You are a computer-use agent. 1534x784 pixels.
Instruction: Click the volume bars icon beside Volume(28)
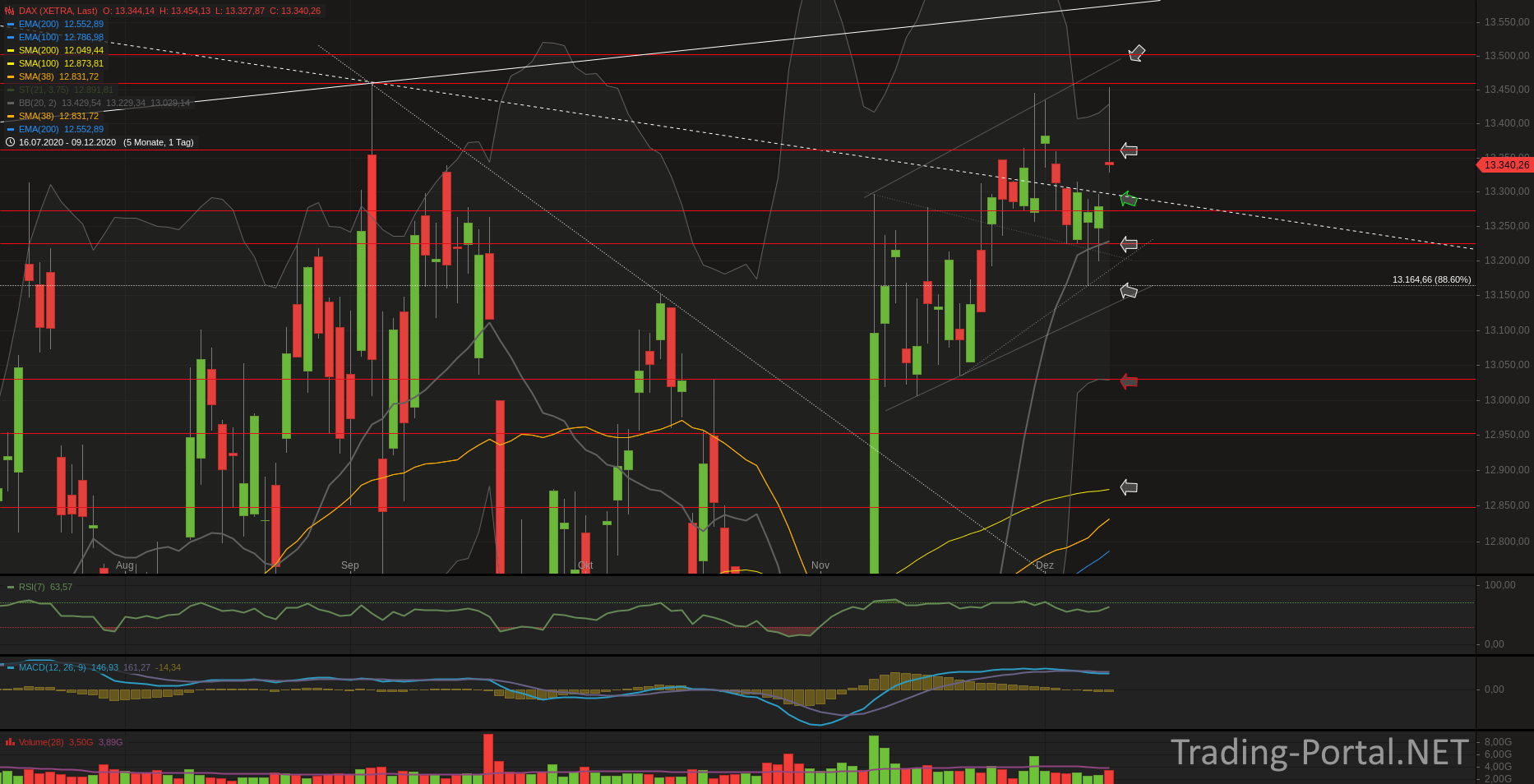pyautogui.click(x=10, y=742)
